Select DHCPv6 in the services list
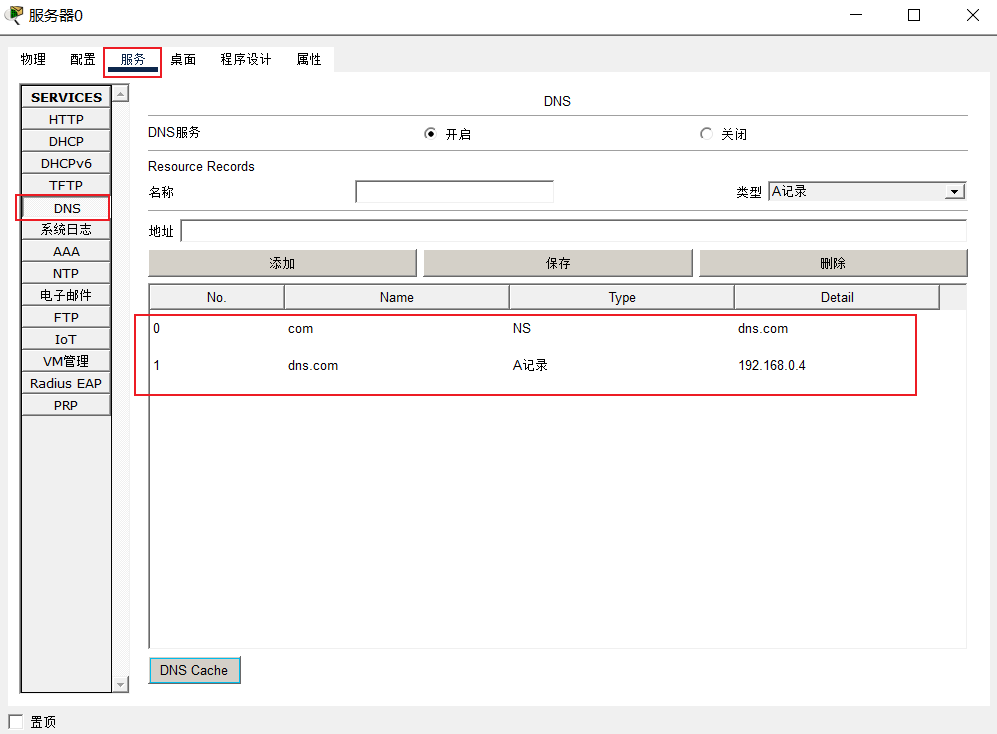997x734 pixels. point(66,163)
